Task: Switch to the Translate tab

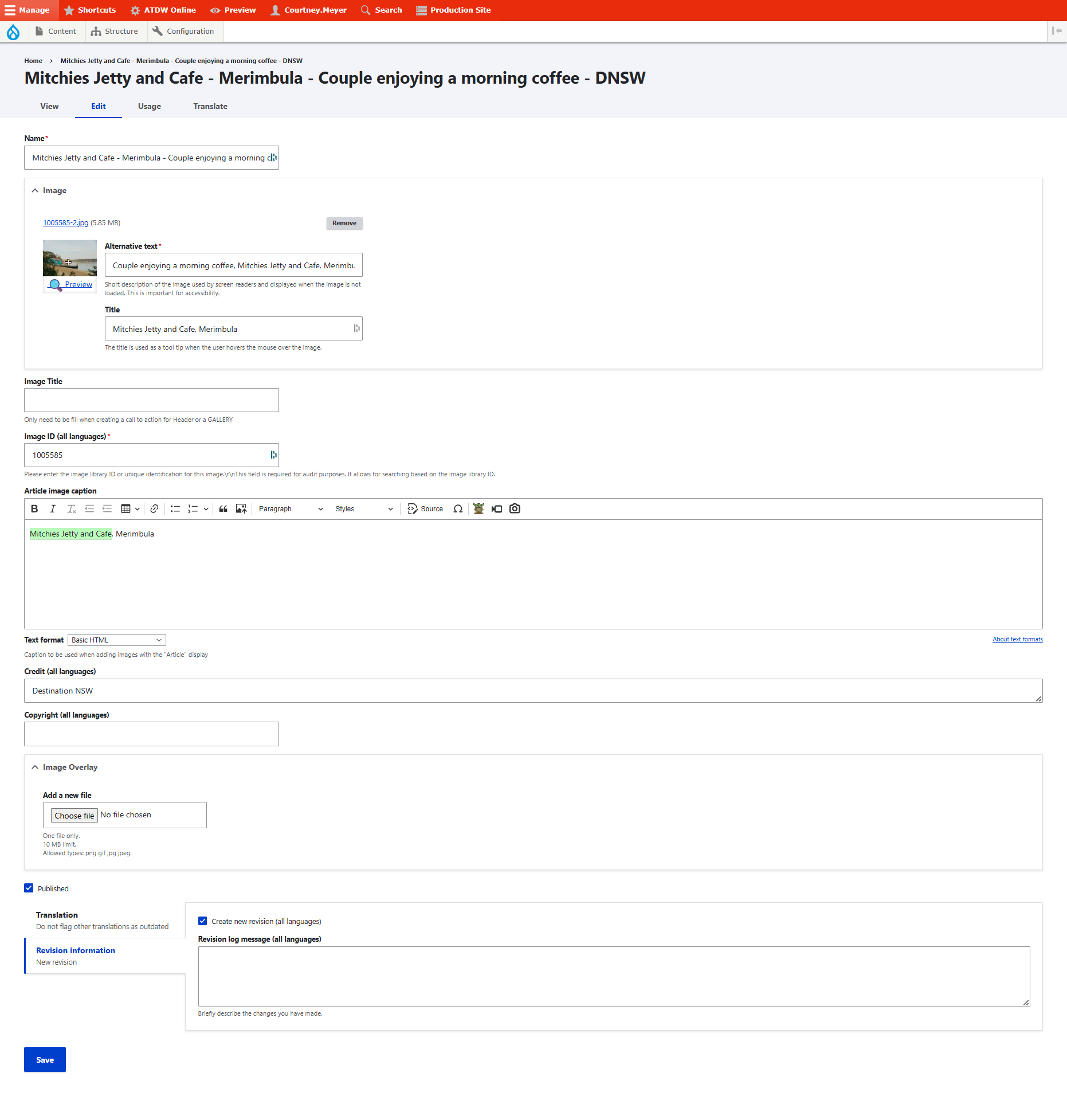Action: click(210, 106)
